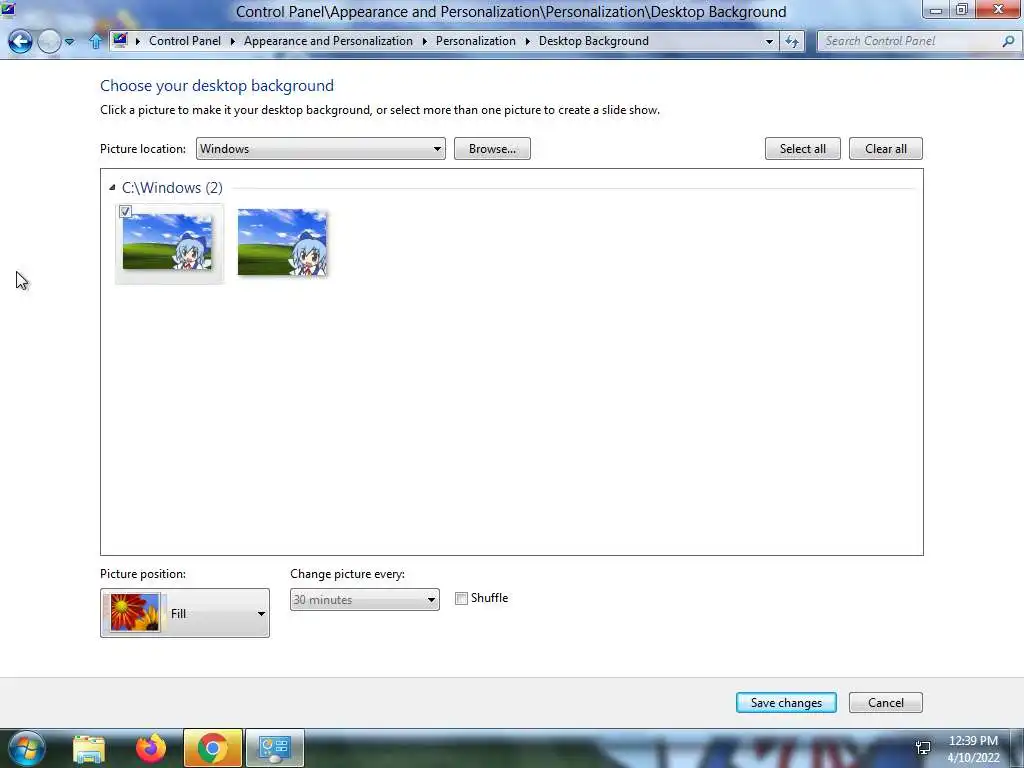
Task: Minimize the Desktop Background window
Action: click(x=935, y=9)
